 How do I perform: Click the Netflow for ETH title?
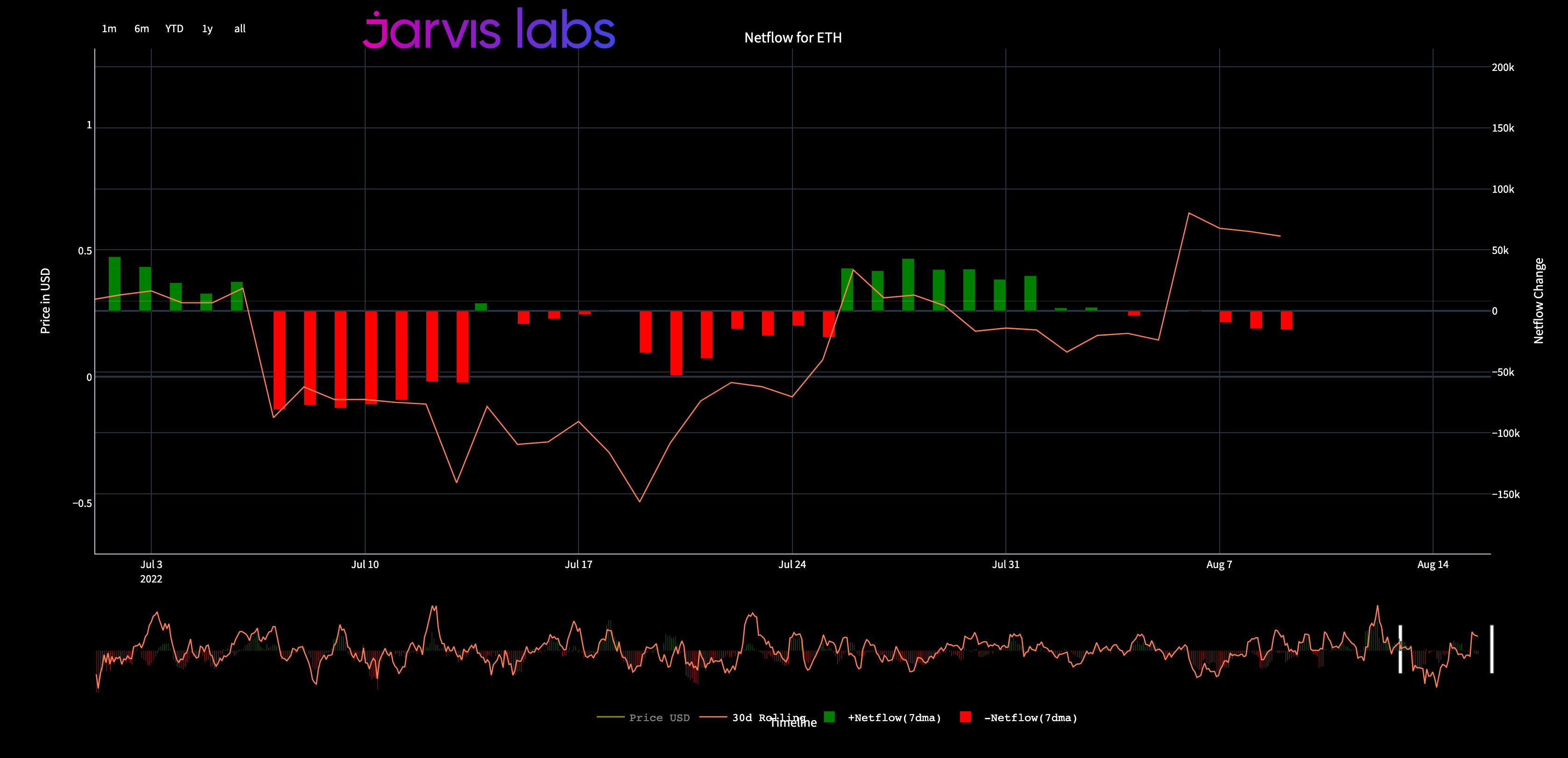792,38
